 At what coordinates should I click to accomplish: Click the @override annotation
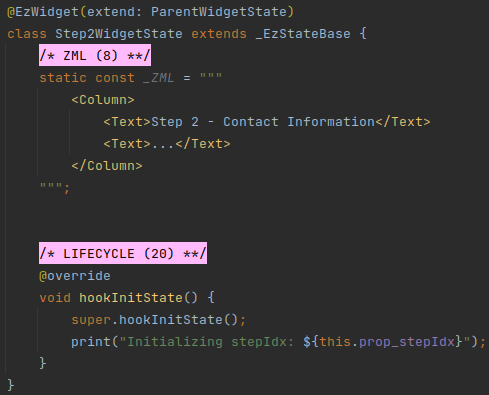[x=75, y=276]
